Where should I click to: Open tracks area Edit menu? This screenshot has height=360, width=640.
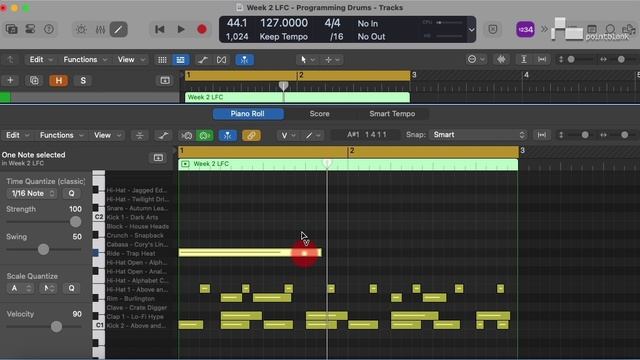click(x=40, y=60)
